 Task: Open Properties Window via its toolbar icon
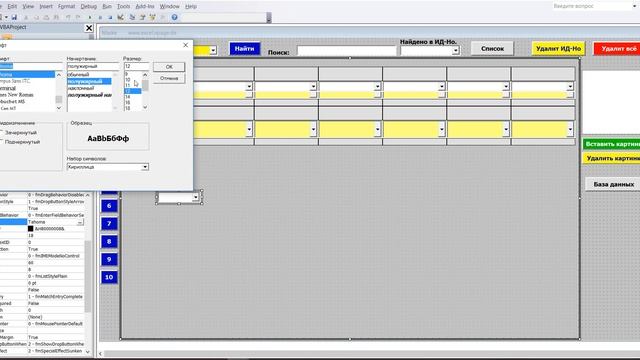pos(142,17)
